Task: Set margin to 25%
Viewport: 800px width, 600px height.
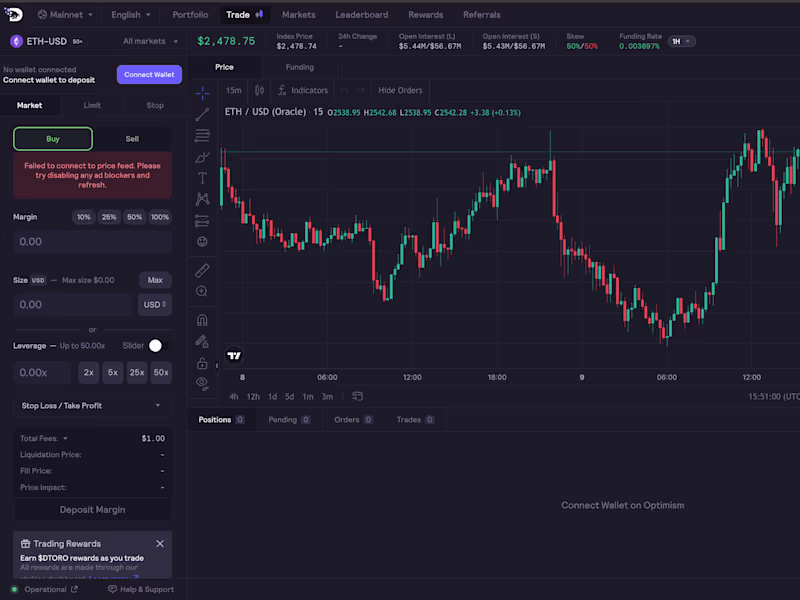Action: point(109,217)
